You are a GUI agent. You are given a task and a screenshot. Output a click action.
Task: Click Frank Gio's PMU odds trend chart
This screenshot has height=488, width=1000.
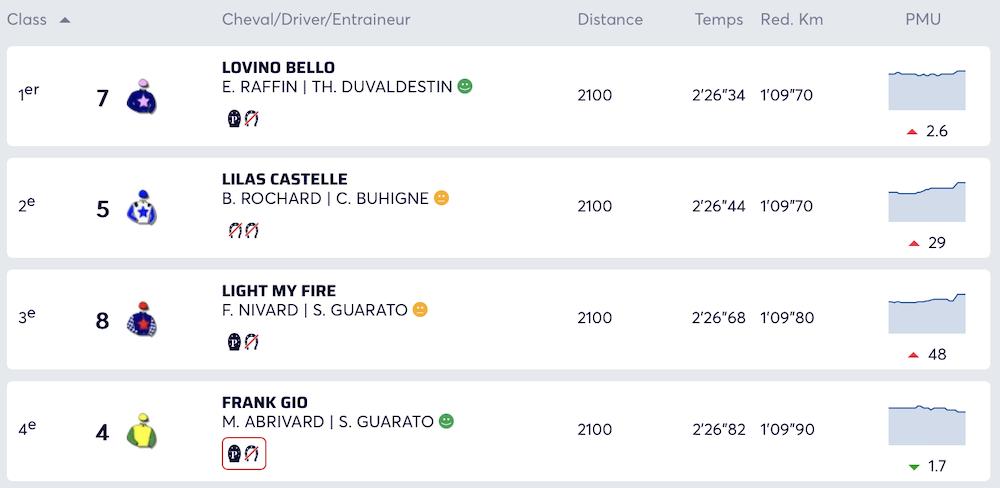point(926,424)
